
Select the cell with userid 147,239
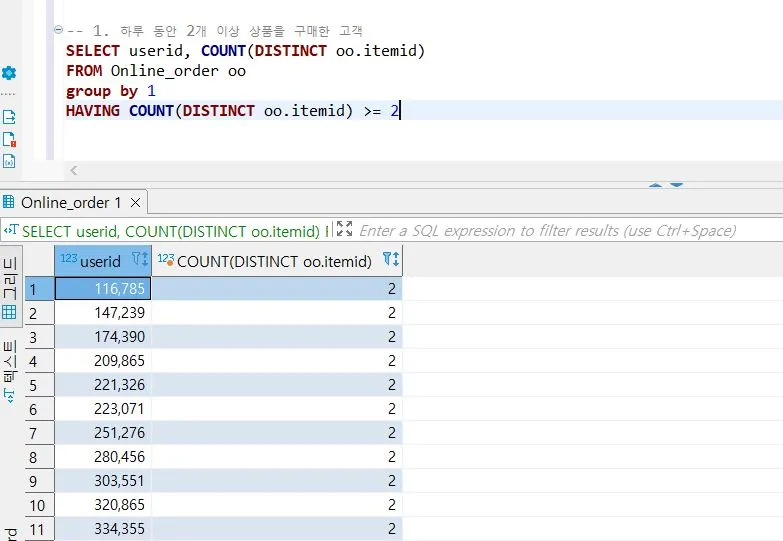click(103, 313)
